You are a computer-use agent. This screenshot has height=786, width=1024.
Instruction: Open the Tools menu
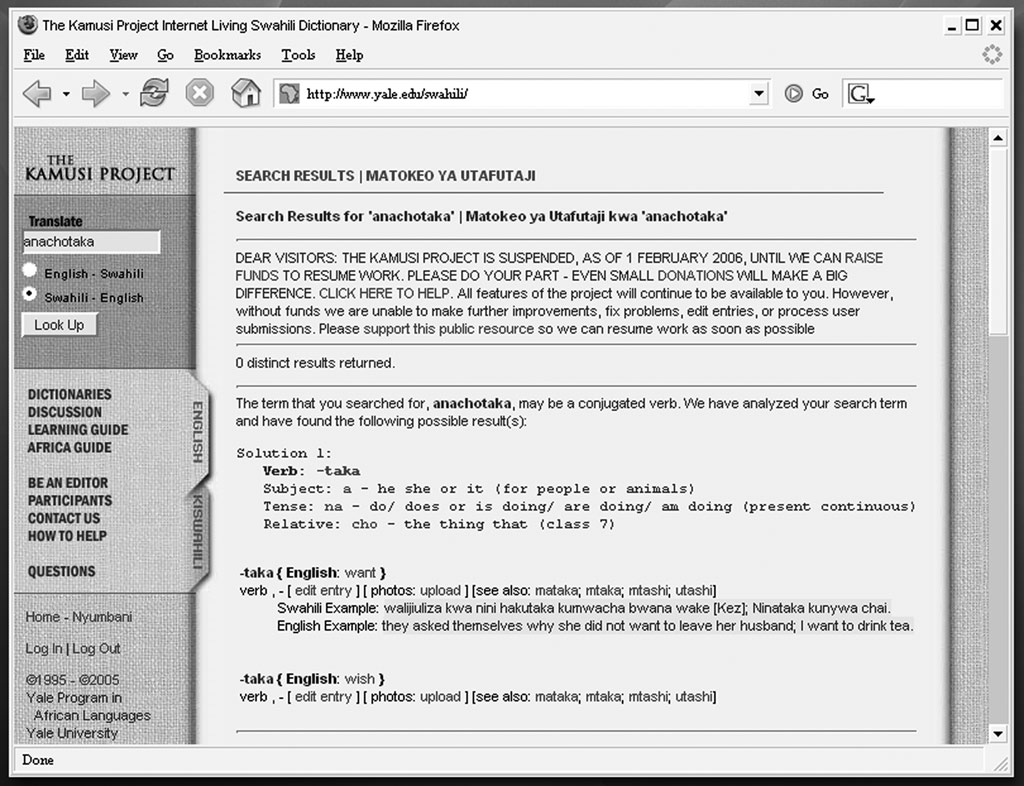(x=298, y=55)
